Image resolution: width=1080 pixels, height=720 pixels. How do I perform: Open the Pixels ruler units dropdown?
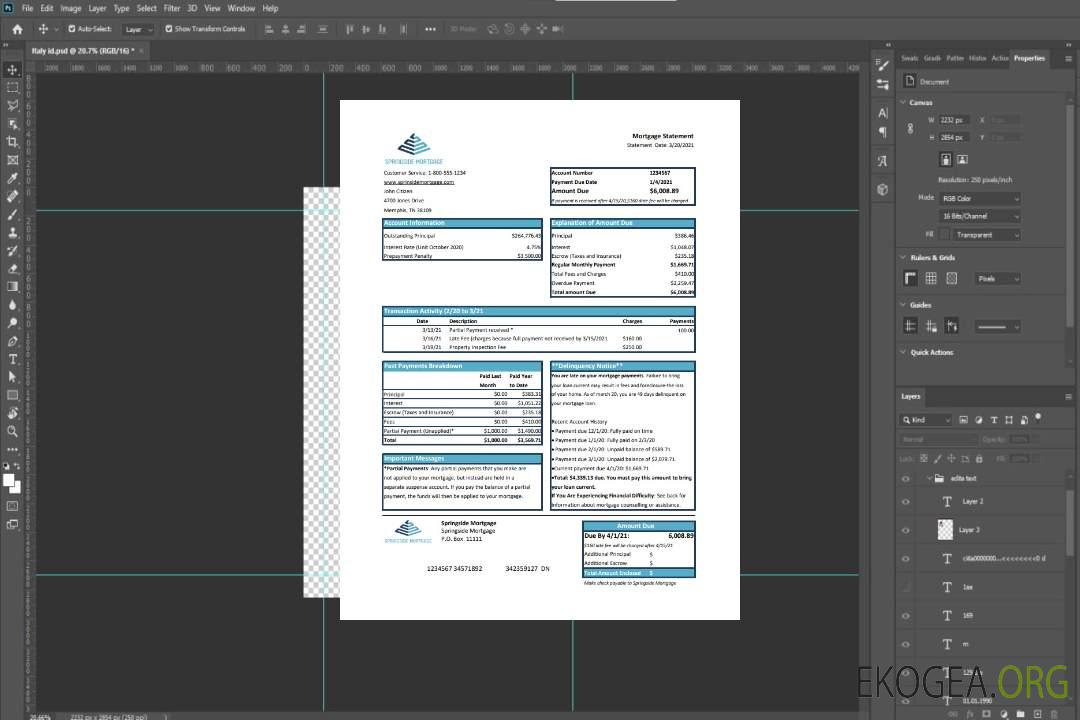[998, 278]
